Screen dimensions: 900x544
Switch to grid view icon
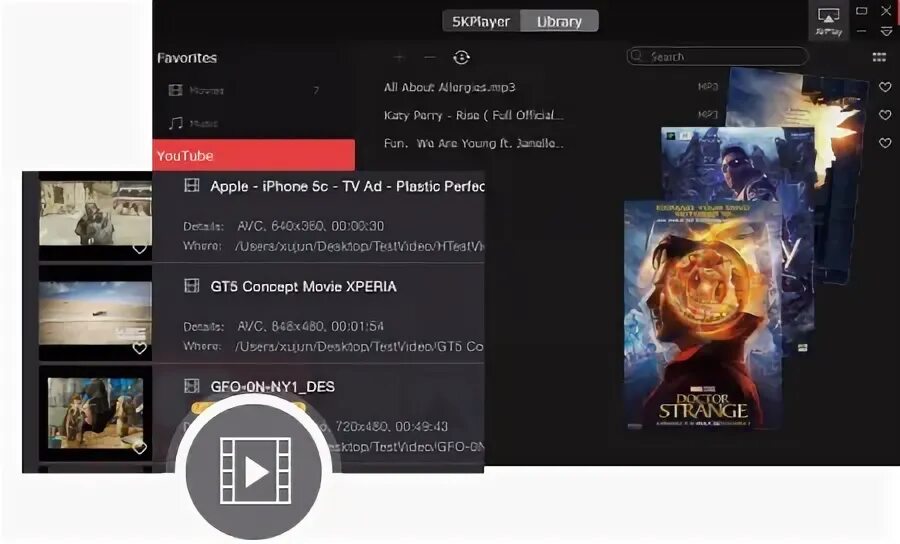879,57
